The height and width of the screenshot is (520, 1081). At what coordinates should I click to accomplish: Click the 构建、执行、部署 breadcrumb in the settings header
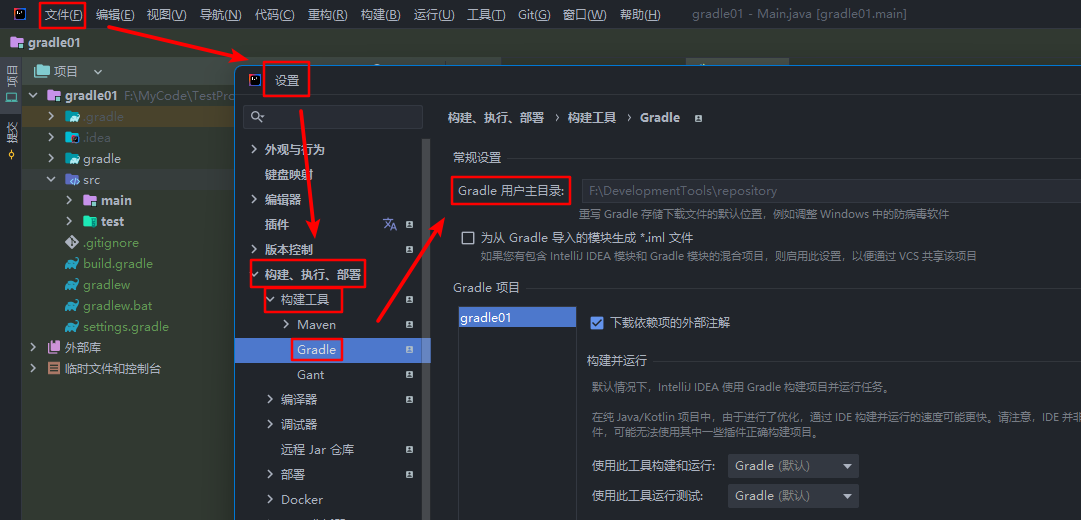point(496,118)
